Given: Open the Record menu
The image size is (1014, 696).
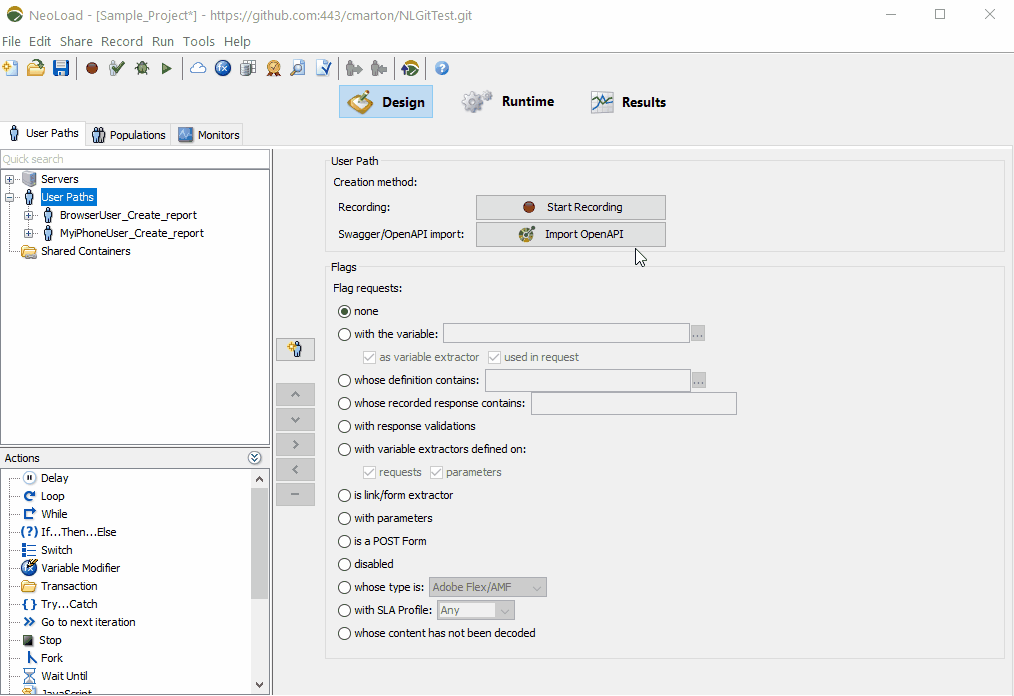Looking at the screenshot, I should coord(122,41).
